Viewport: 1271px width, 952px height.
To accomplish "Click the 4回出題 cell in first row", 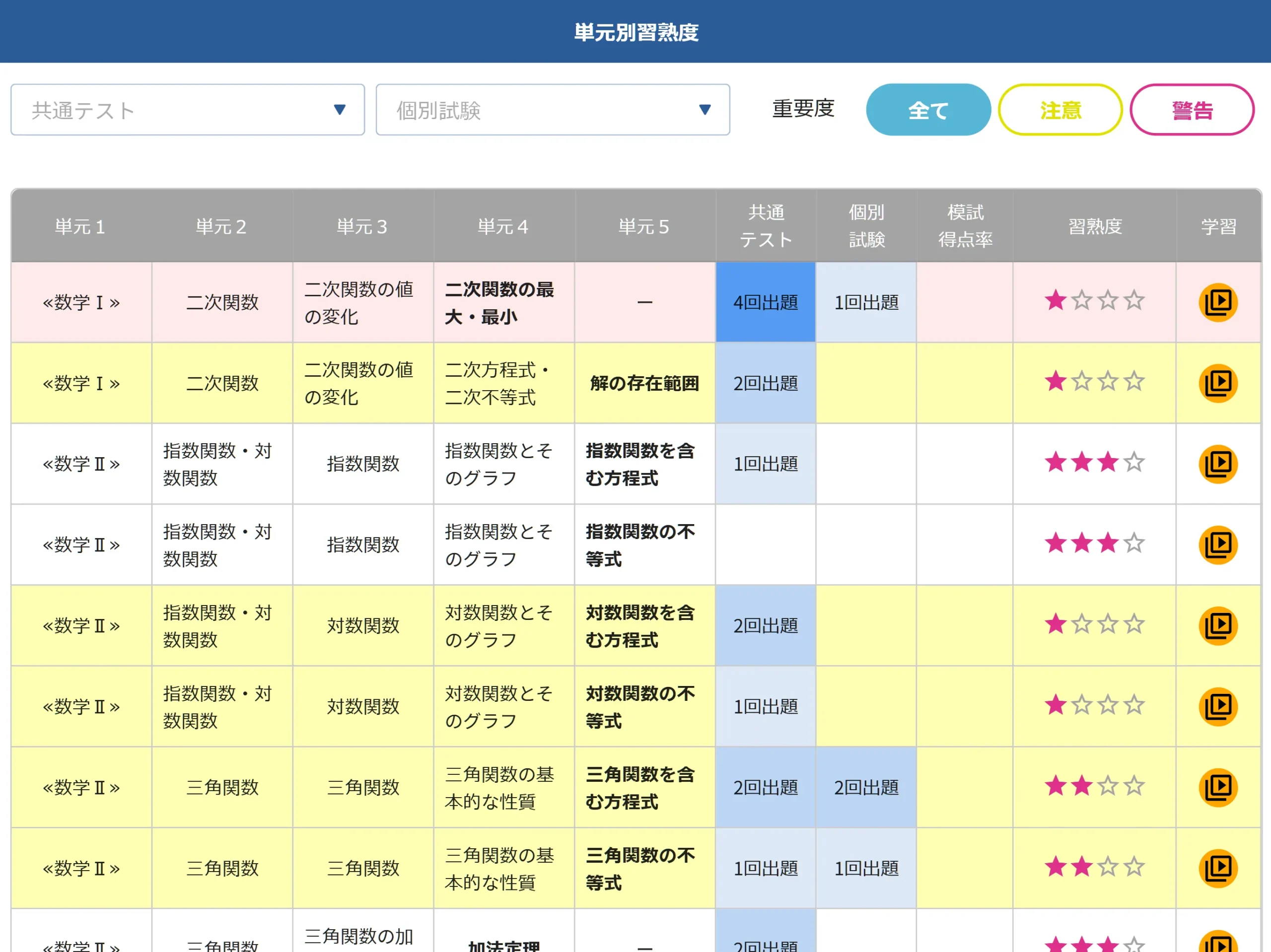I will click(766, 302).
